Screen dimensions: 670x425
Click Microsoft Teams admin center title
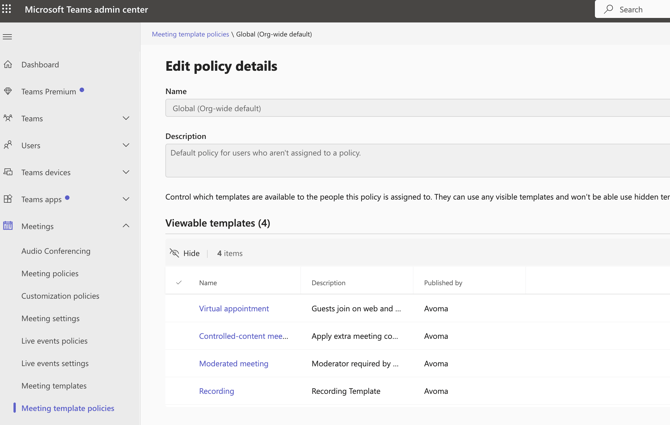tap(86, 9)
